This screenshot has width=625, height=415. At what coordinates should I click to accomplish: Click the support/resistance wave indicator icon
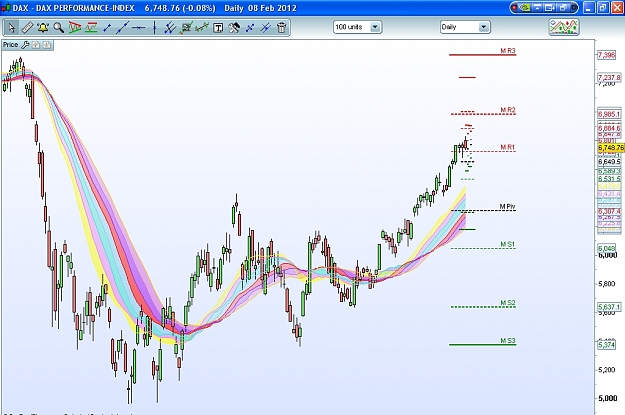pyautogui.click(x=91, y=28)
